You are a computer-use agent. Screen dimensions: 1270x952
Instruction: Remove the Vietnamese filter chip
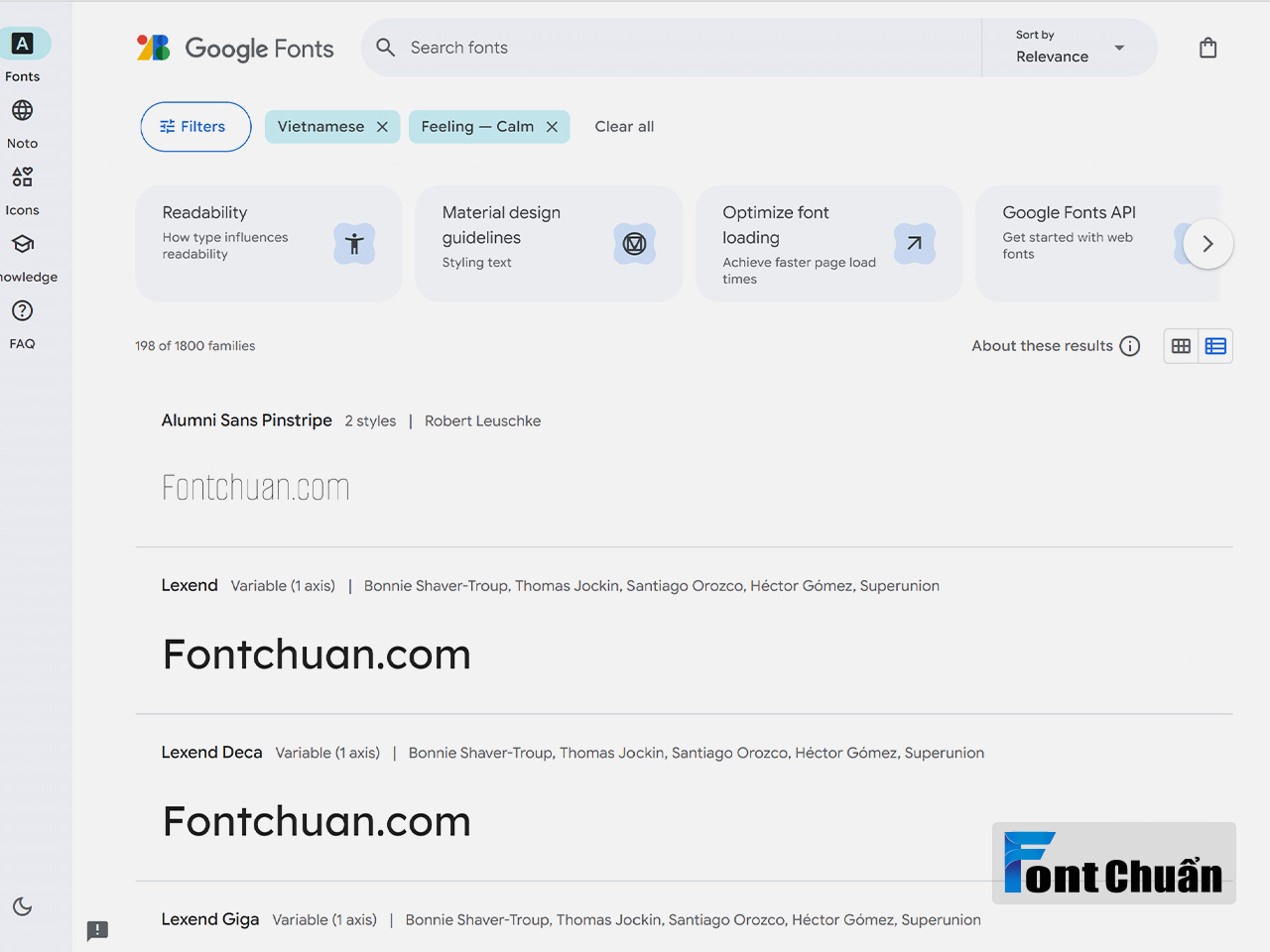coord(382,127)
